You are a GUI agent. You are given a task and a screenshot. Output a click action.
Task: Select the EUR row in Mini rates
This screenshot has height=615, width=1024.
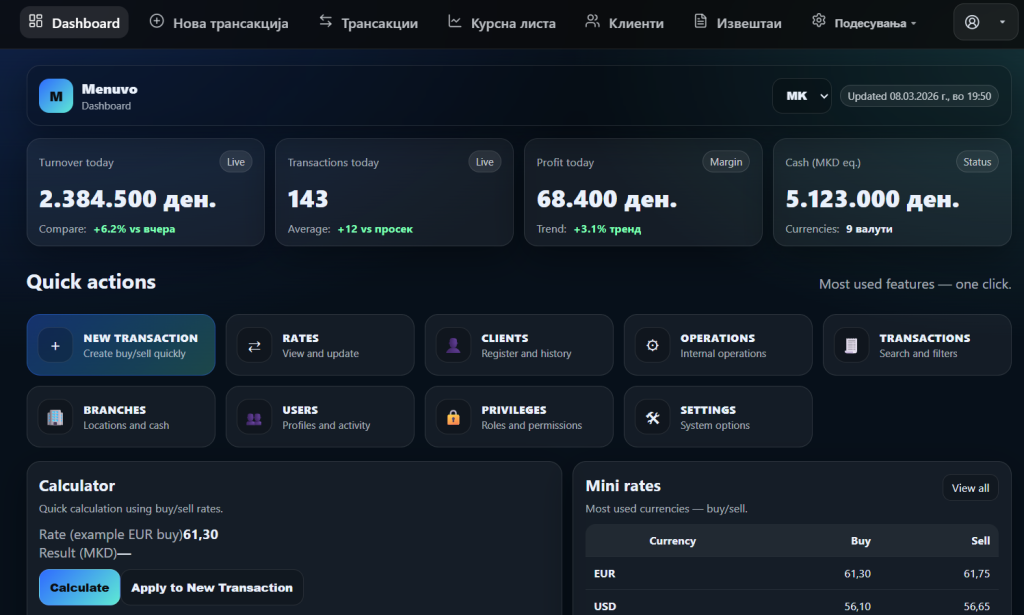click(790, 574)
